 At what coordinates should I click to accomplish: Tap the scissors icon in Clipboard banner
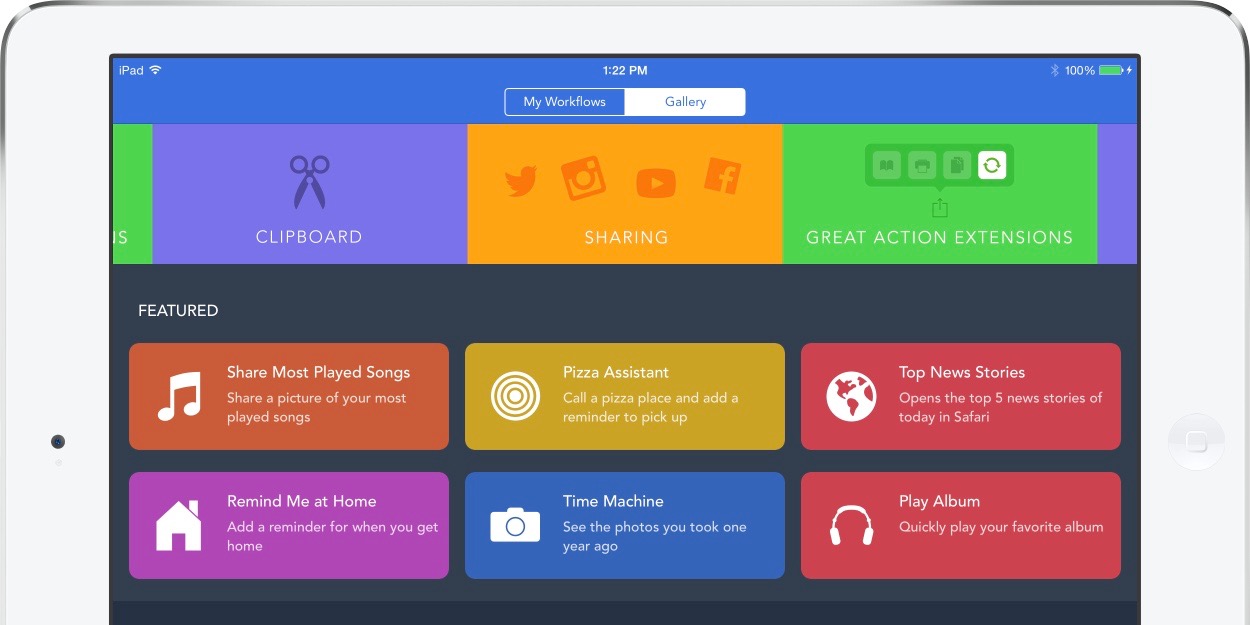point(309,181)
